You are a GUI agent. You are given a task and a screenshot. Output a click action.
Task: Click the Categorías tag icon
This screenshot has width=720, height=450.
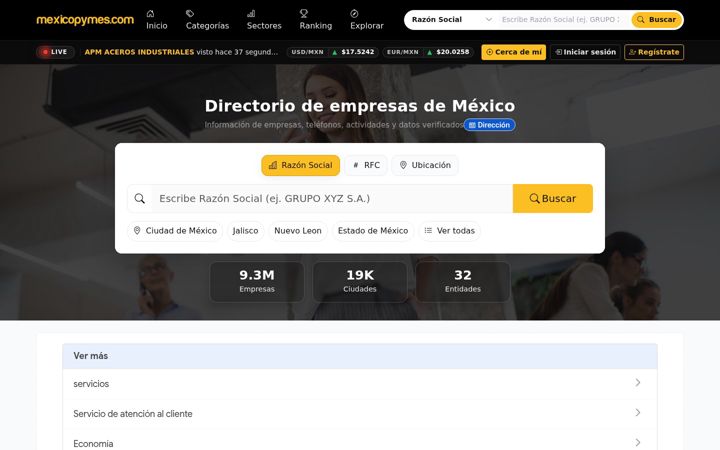pos(190,13)
